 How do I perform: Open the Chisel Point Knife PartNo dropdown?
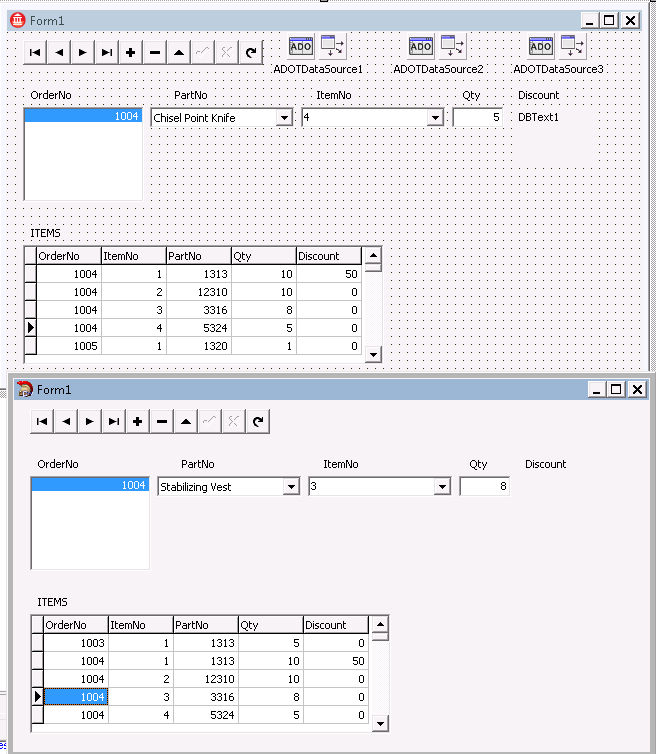click(x=284, y=118)
